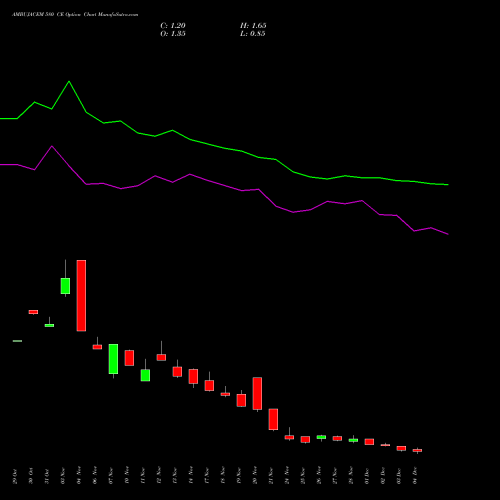Click the 04 Dec date label

pos(415,476)
